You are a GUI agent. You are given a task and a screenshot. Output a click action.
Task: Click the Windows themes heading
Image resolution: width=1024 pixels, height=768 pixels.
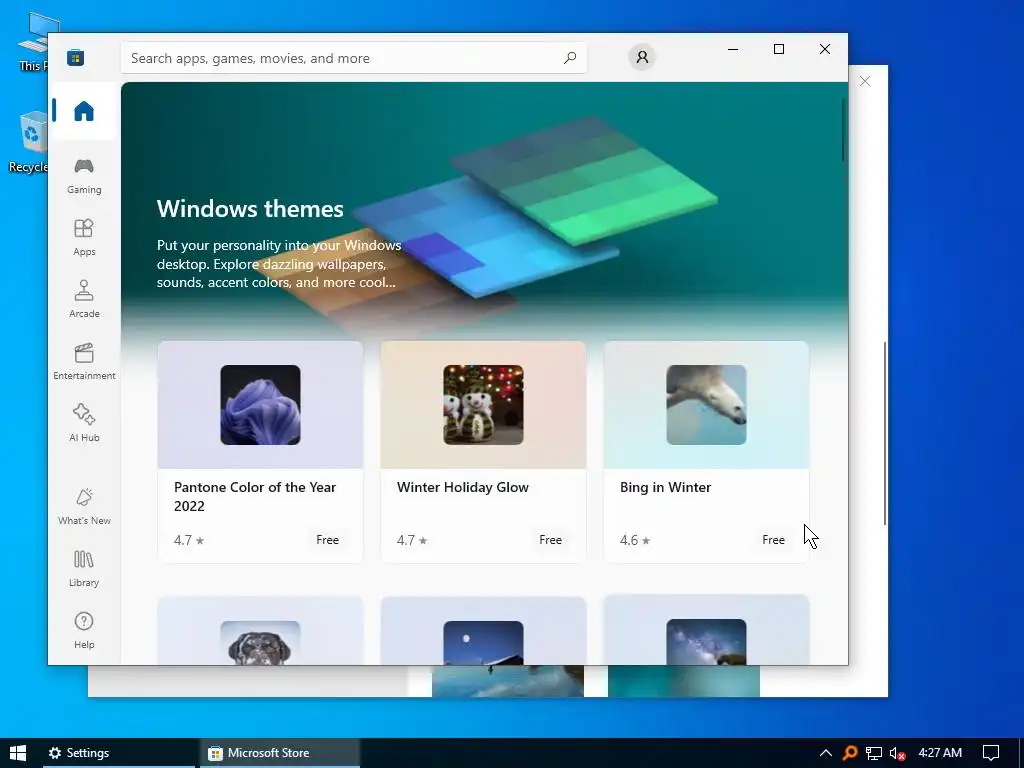pos(250,209)
